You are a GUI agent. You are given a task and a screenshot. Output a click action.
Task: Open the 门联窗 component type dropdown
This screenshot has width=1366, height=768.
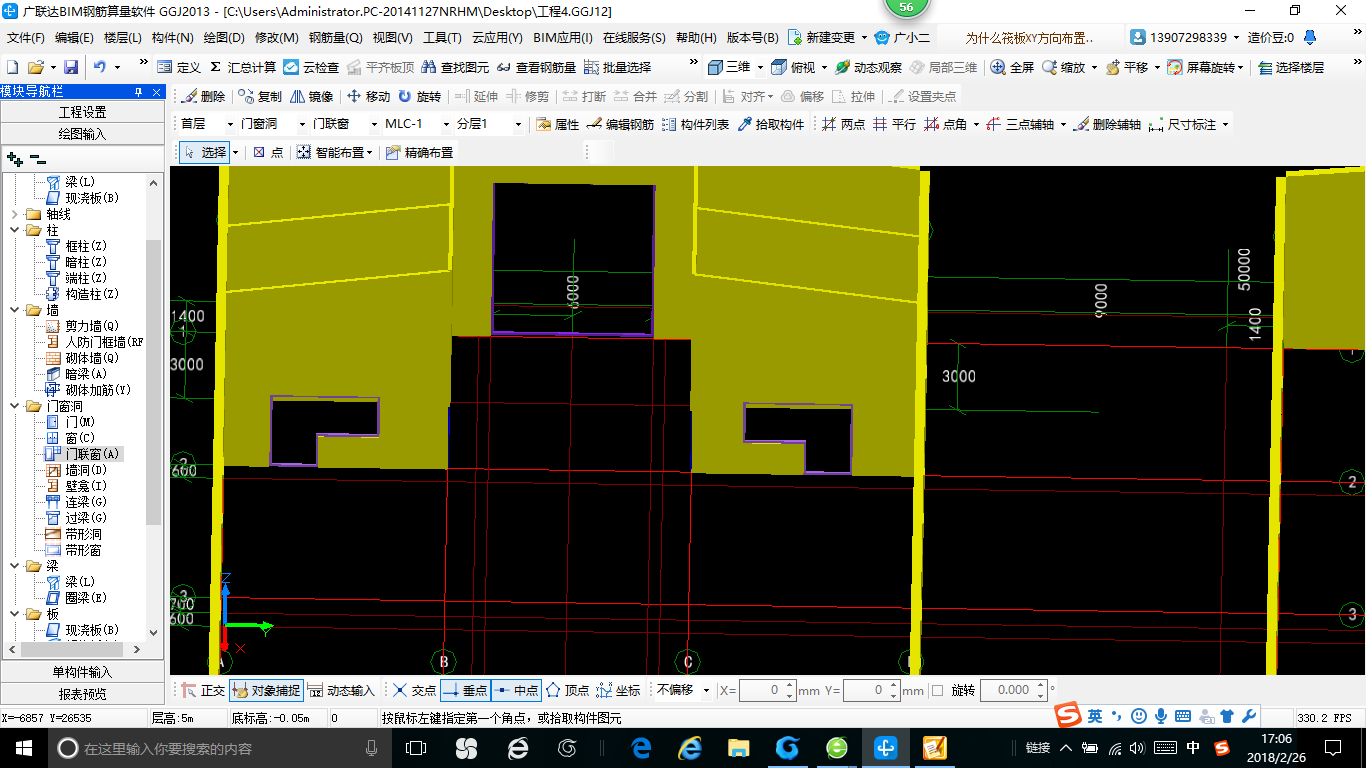[x=374, y=124]
